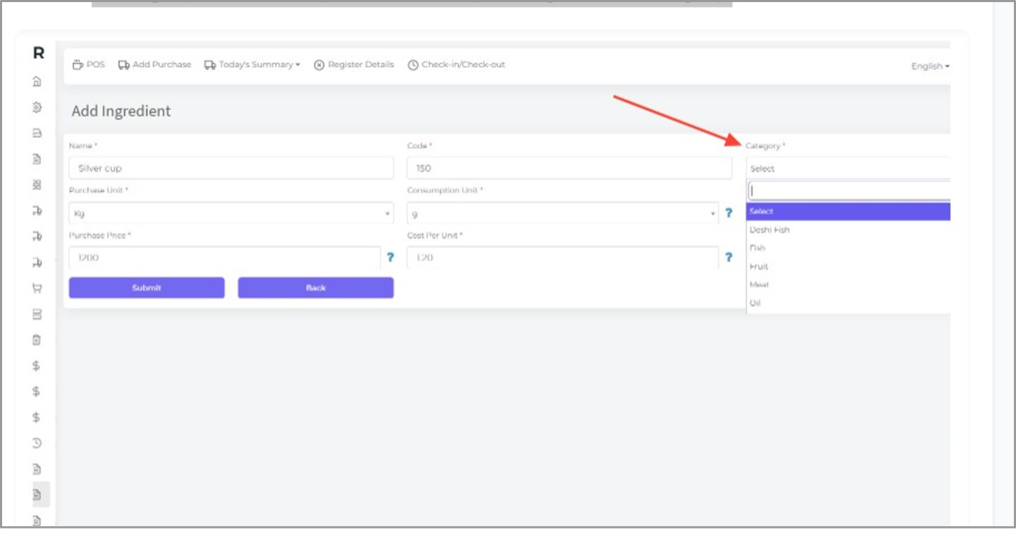Choose Fish from category list
The width and height of the screenshot is (1024, 541).
pos(848,248)
